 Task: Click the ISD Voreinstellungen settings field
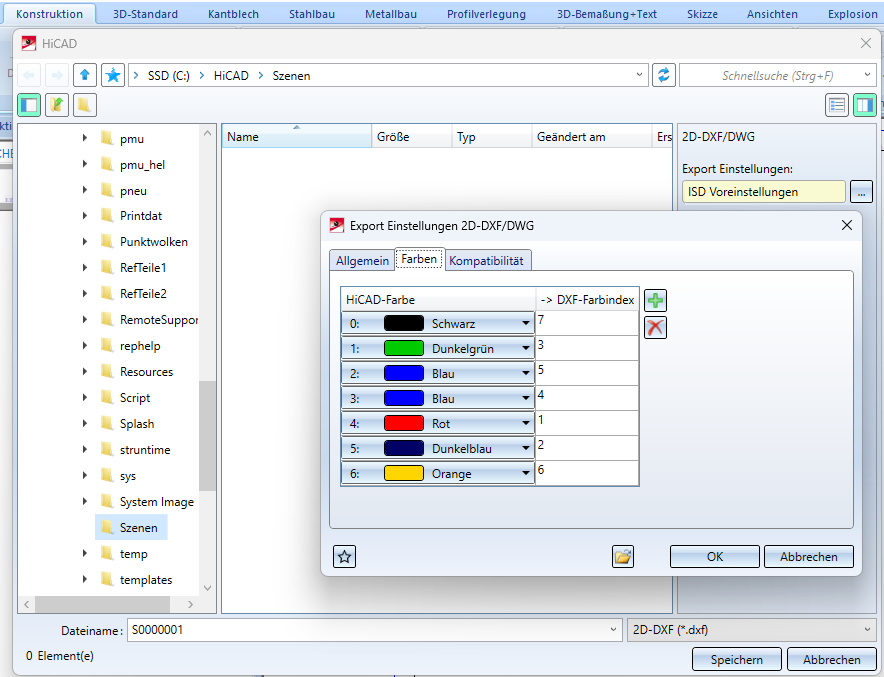pos(763,192)
